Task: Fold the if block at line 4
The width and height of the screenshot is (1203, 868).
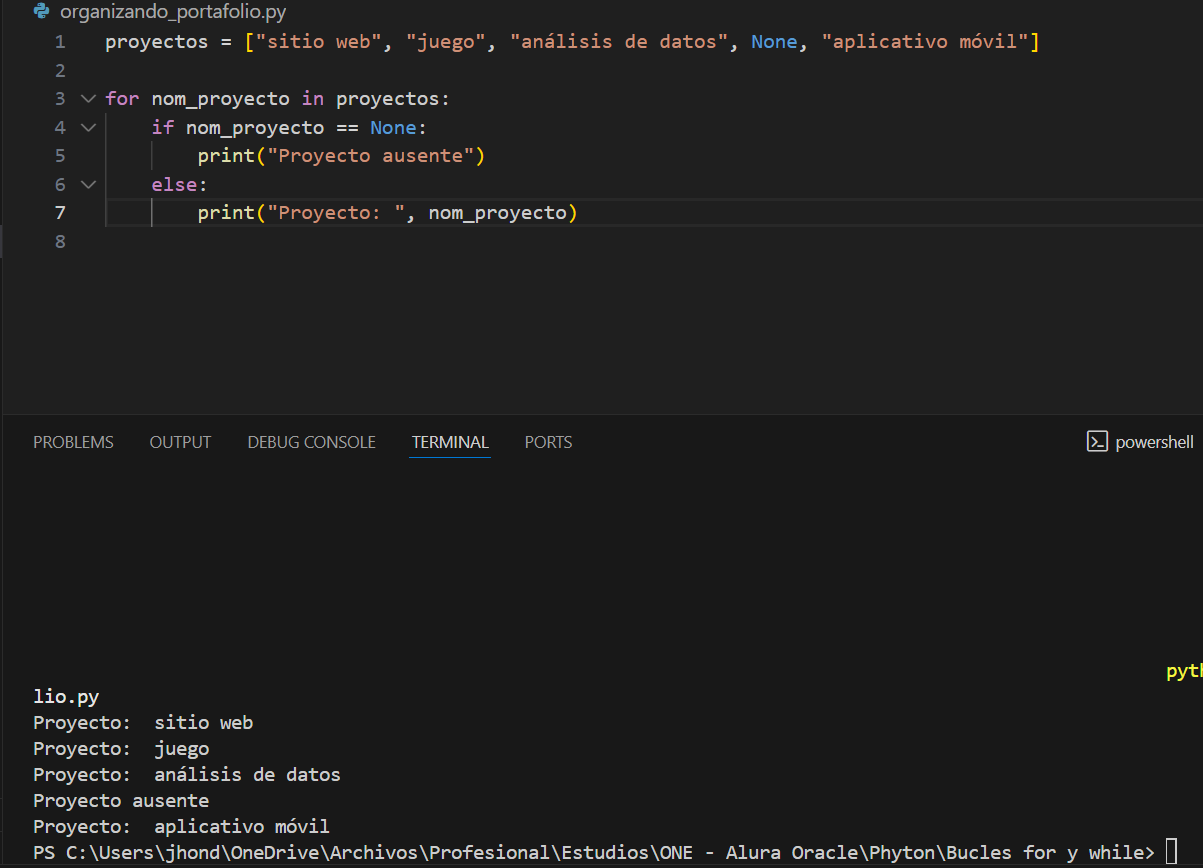Action: [x=88, y=128]
